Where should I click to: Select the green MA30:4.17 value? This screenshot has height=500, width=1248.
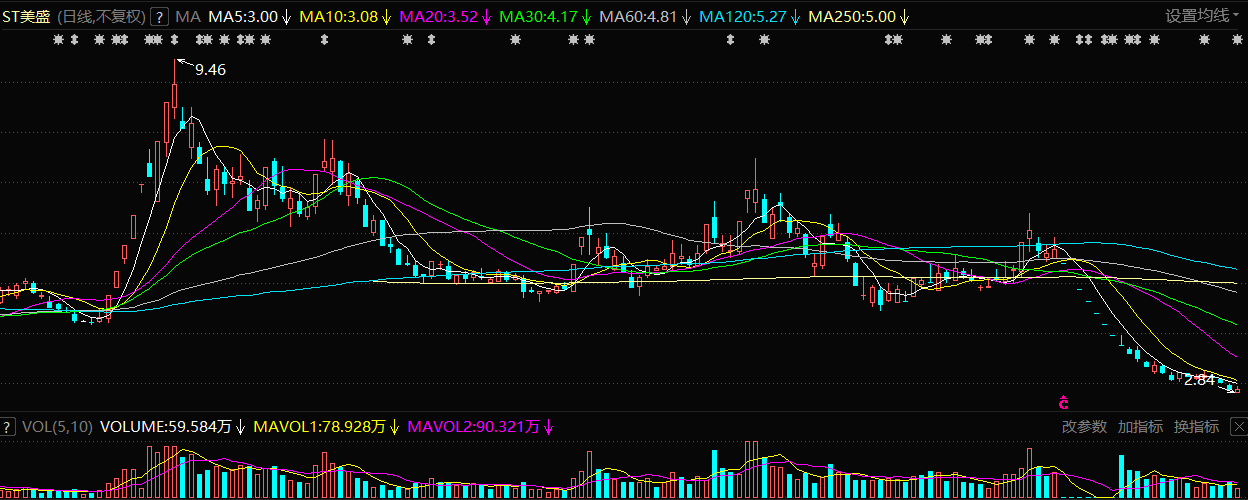537,17
